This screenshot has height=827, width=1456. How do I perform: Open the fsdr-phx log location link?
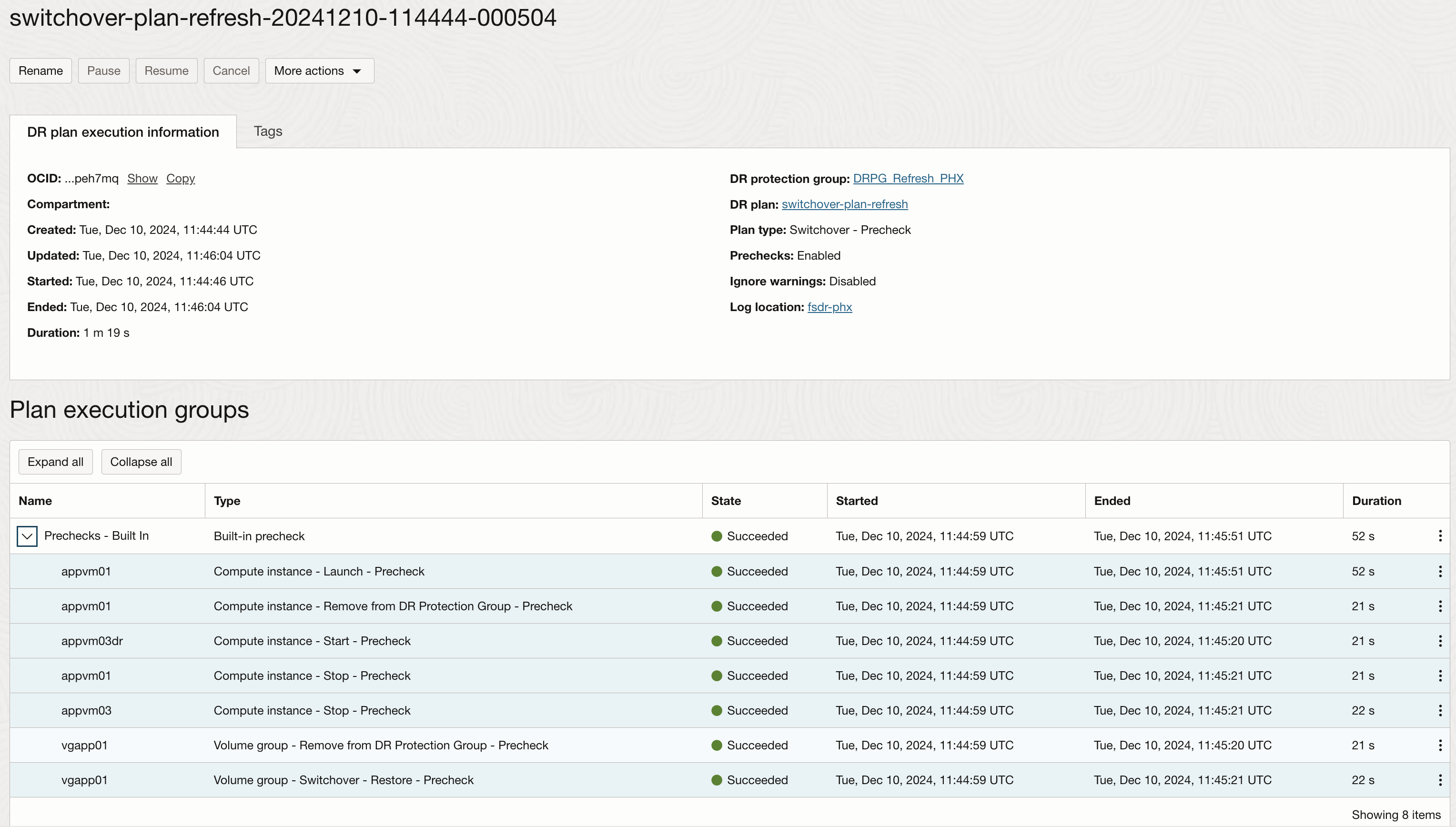(829, 307)
